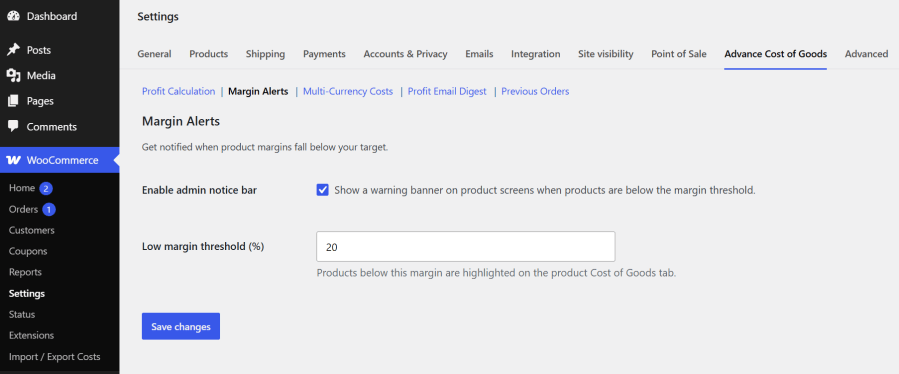Screen dimensions: 899x374
Task: Focus the Low margin threshold input field
Action: coord(466,247)
